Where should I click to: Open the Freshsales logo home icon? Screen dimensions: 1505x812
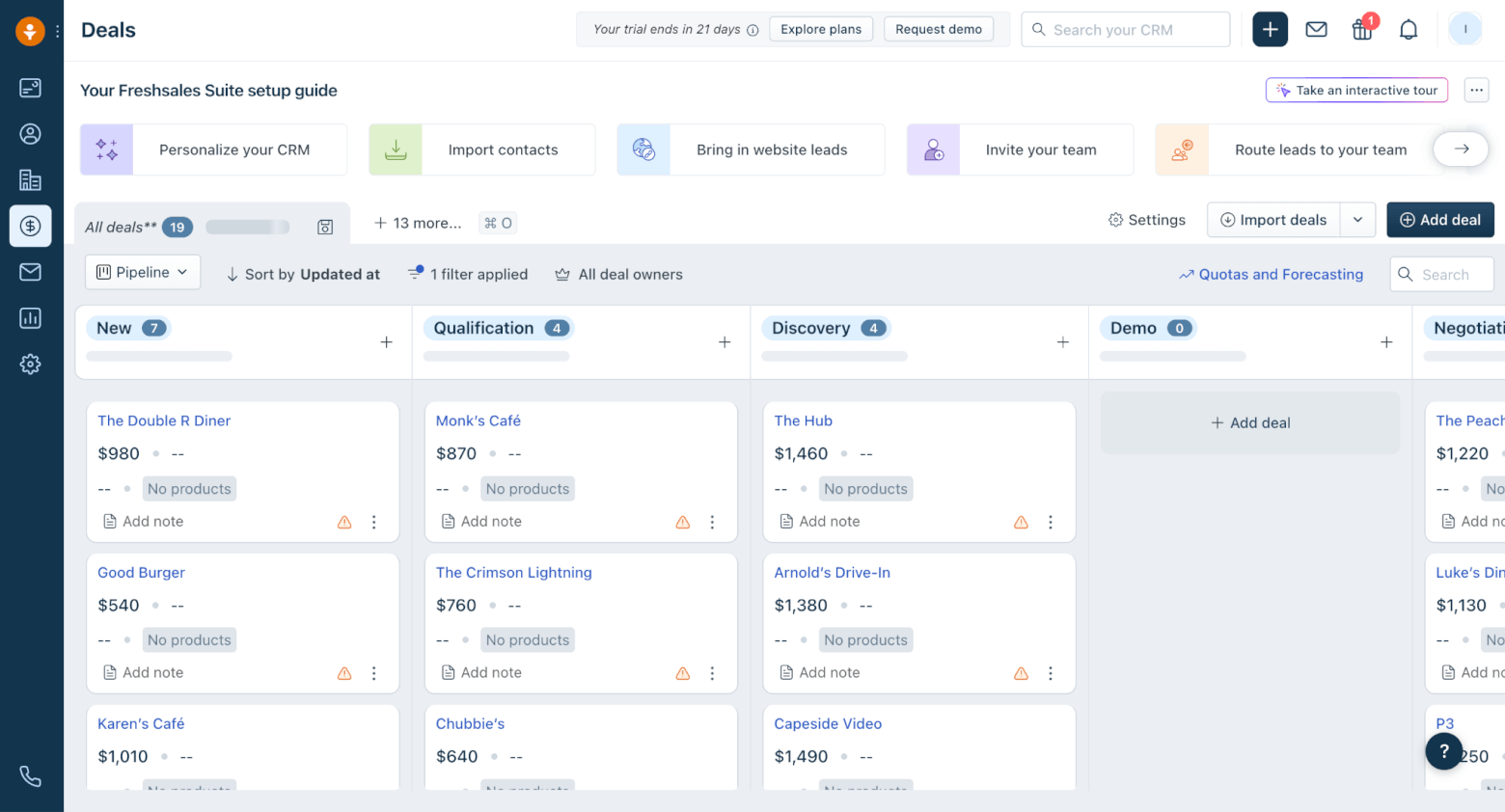pyautogui.click(x=30, y=31)
